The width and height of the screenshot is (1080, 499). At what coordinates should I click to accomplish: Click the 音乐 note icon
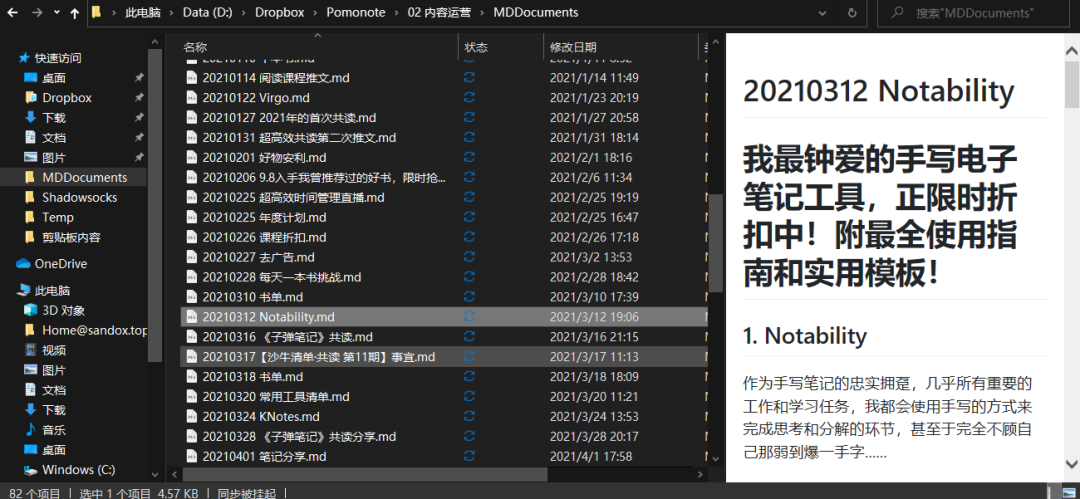click(30, 430)
